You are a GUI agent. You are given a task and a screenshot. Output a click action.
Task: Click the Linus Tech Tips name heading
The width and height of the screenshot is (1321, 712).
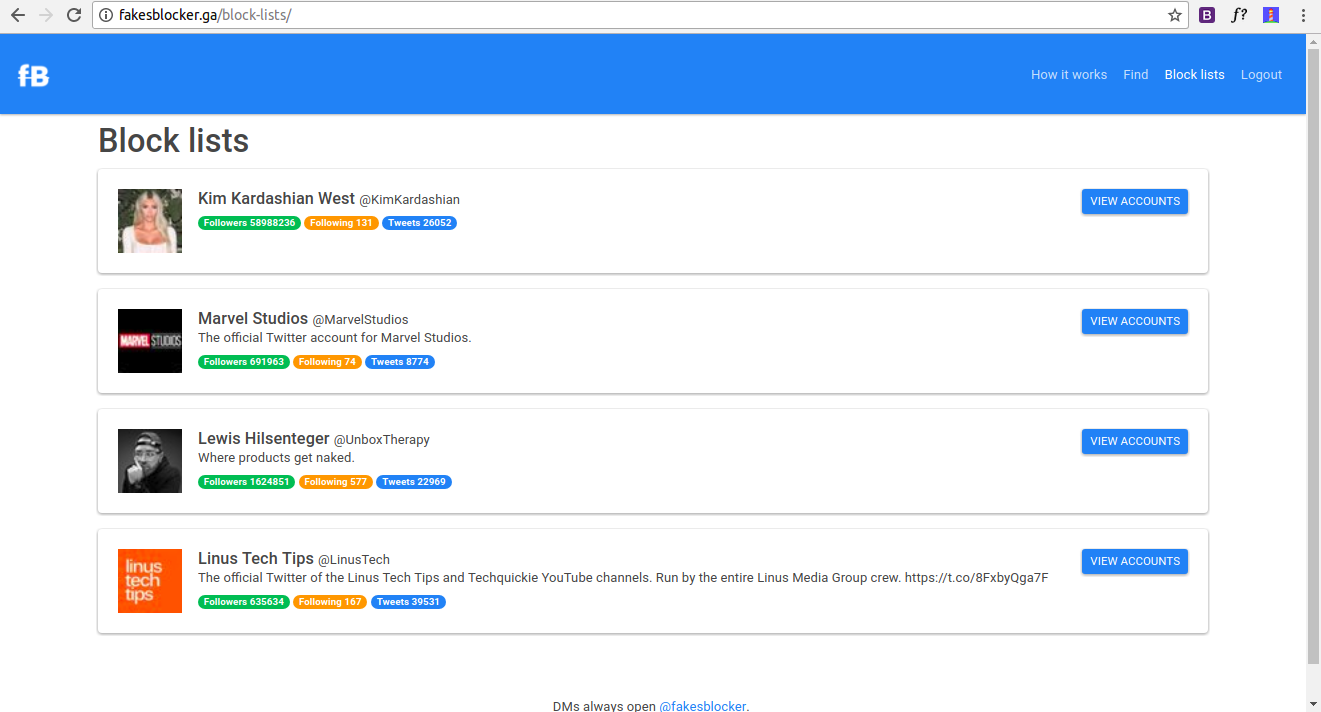point(256,558)
